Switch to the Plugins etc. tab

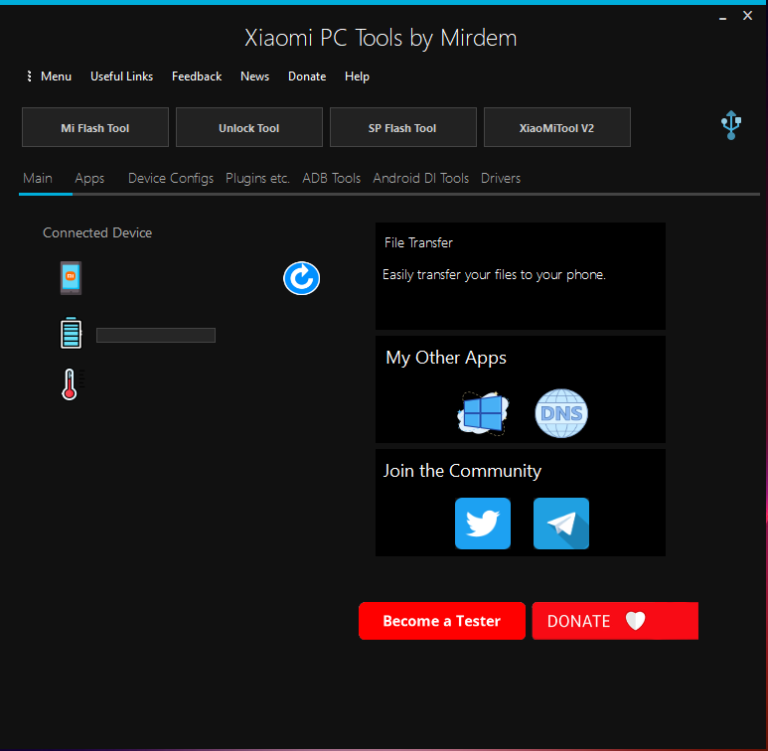(257, 179)
